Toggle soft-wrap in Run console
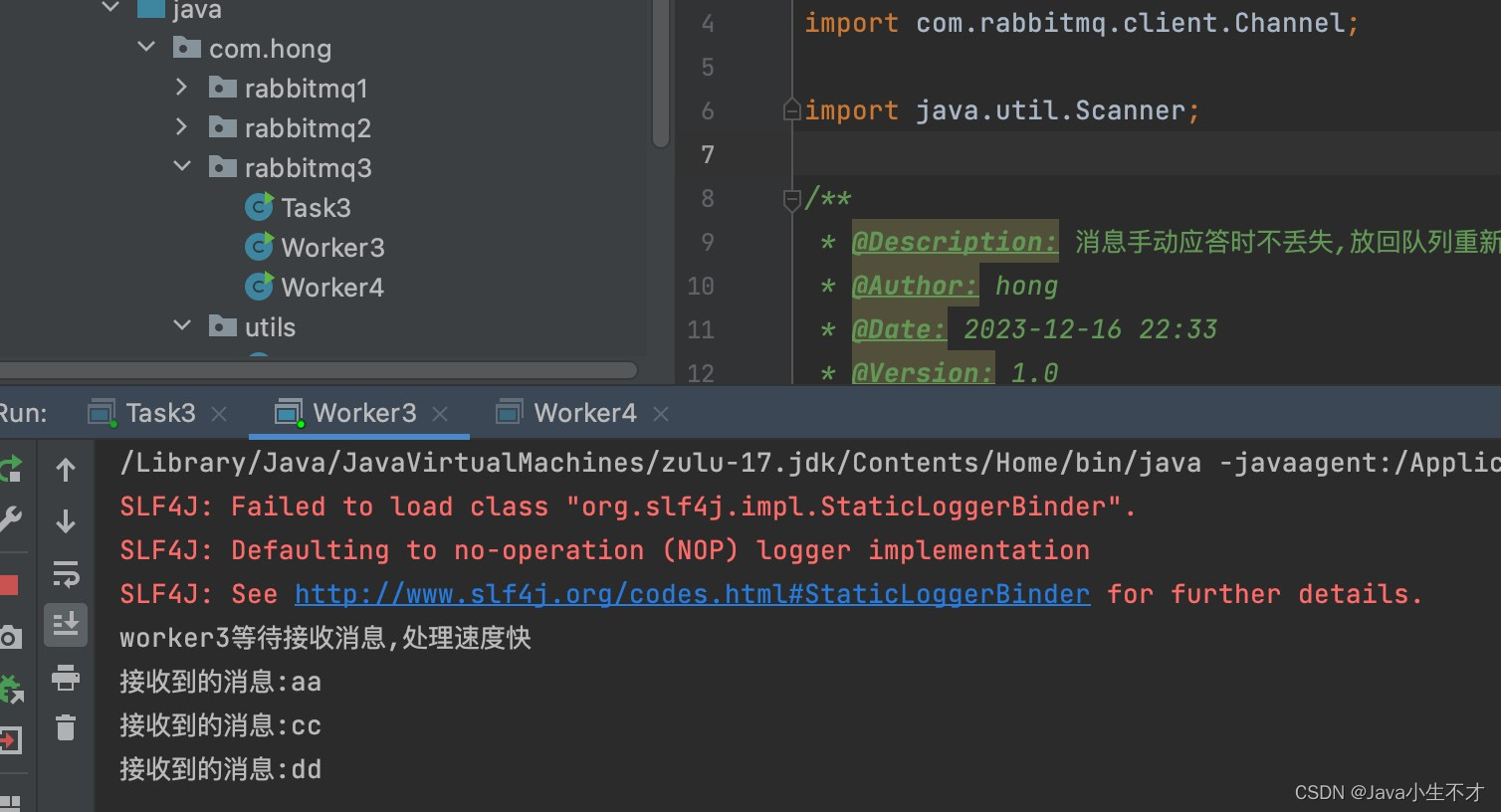The width and height of the screenshot is (1501, 812). pos(66,573)
